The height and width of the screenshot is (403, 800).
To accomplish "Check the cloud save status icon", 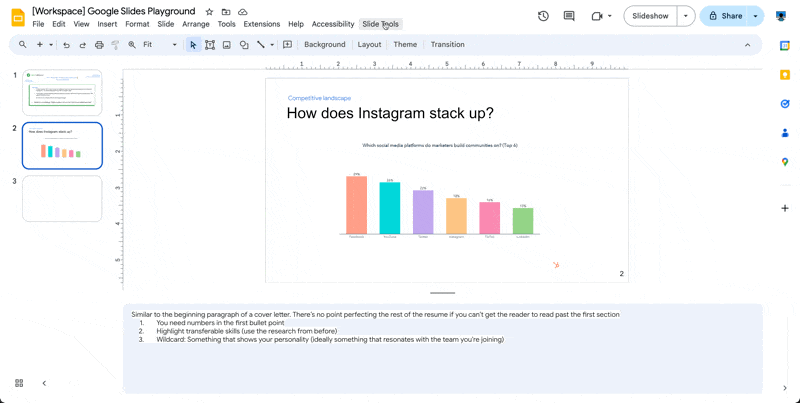I will (x=243, y=12).
